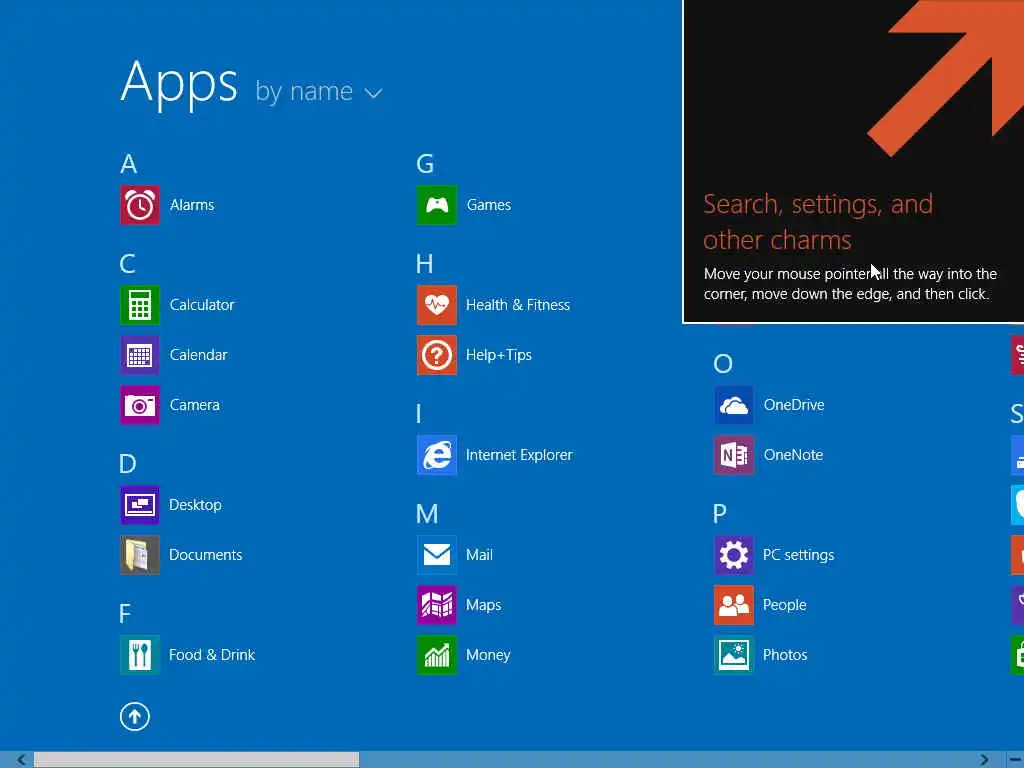The width and height of the screenshot is (1024, 768).
Task: Launch Calculator from its green icon
Action: (140, 305)
